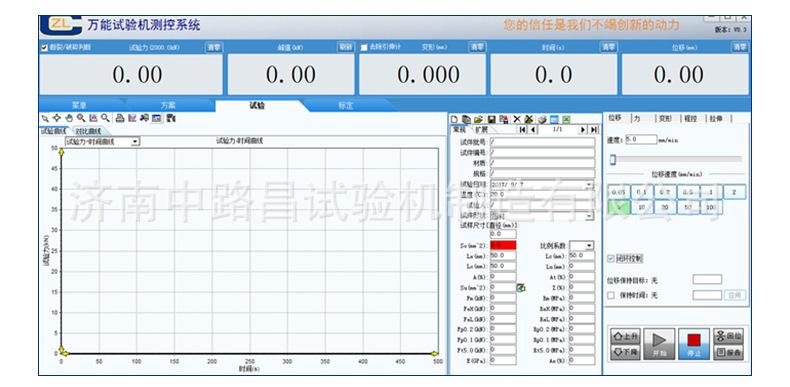Click the crosshair cursor tool above the chart

click(x=57, y=118)
